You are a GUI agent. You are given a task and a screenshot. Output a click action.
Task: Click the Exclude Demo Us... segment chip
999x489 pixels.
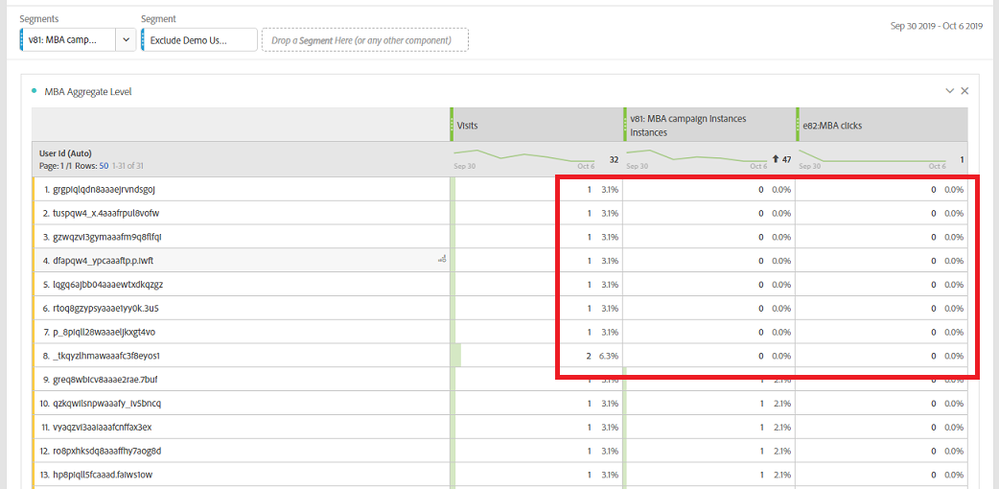pyautogui.click(x=199, y=39)
